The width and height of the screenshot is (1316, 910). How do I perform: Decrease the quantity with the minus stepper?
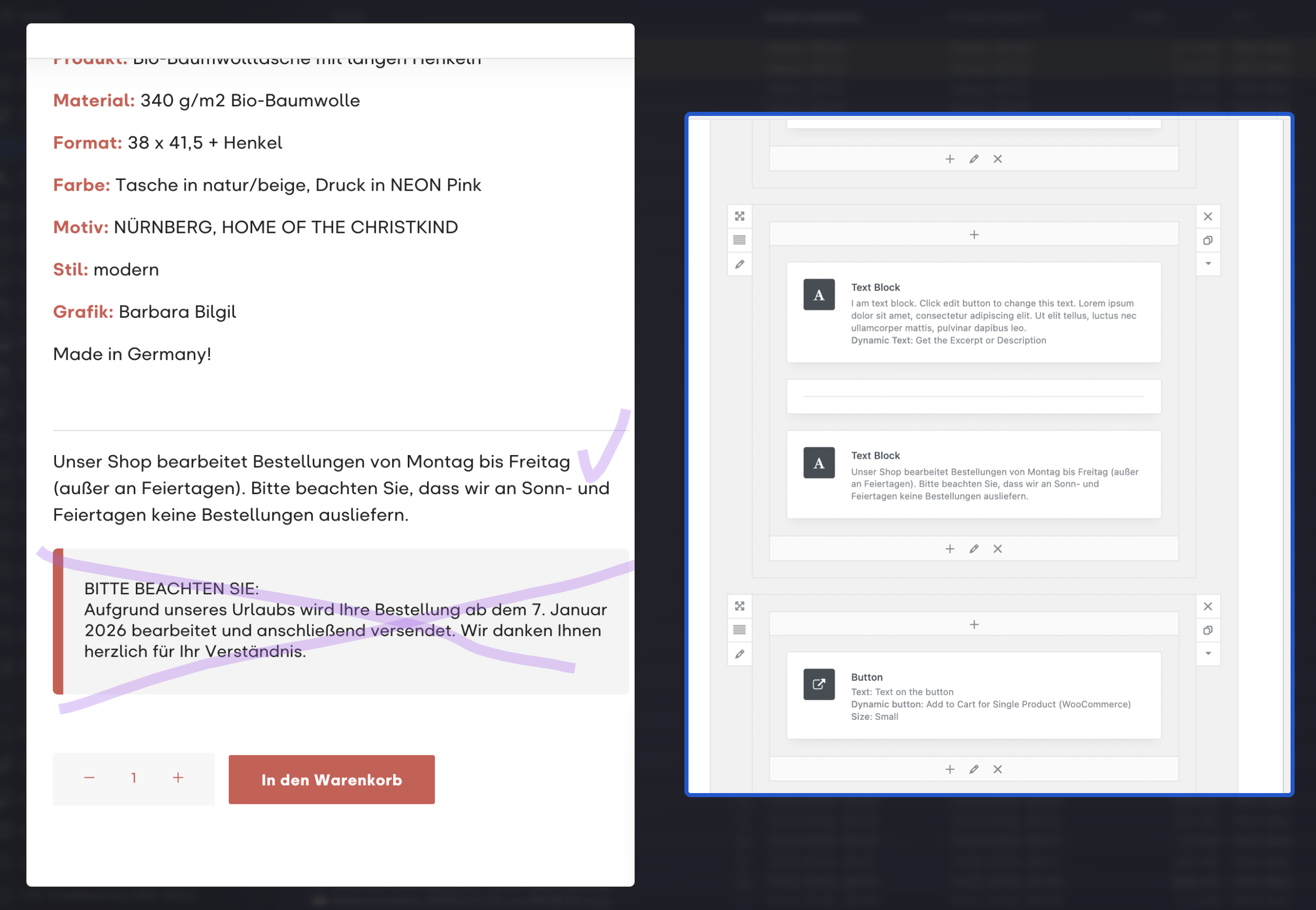pos(89,778)
